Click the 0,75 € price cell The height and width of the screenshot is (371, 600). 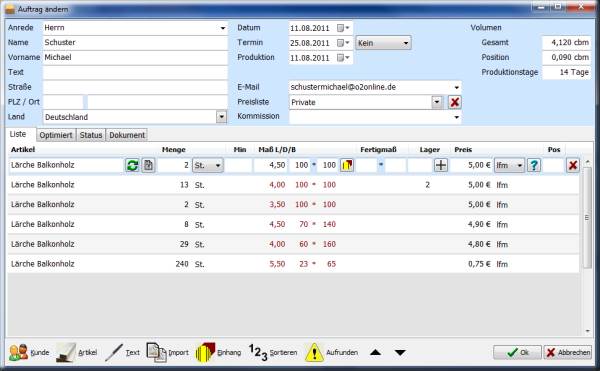[479, 264]
